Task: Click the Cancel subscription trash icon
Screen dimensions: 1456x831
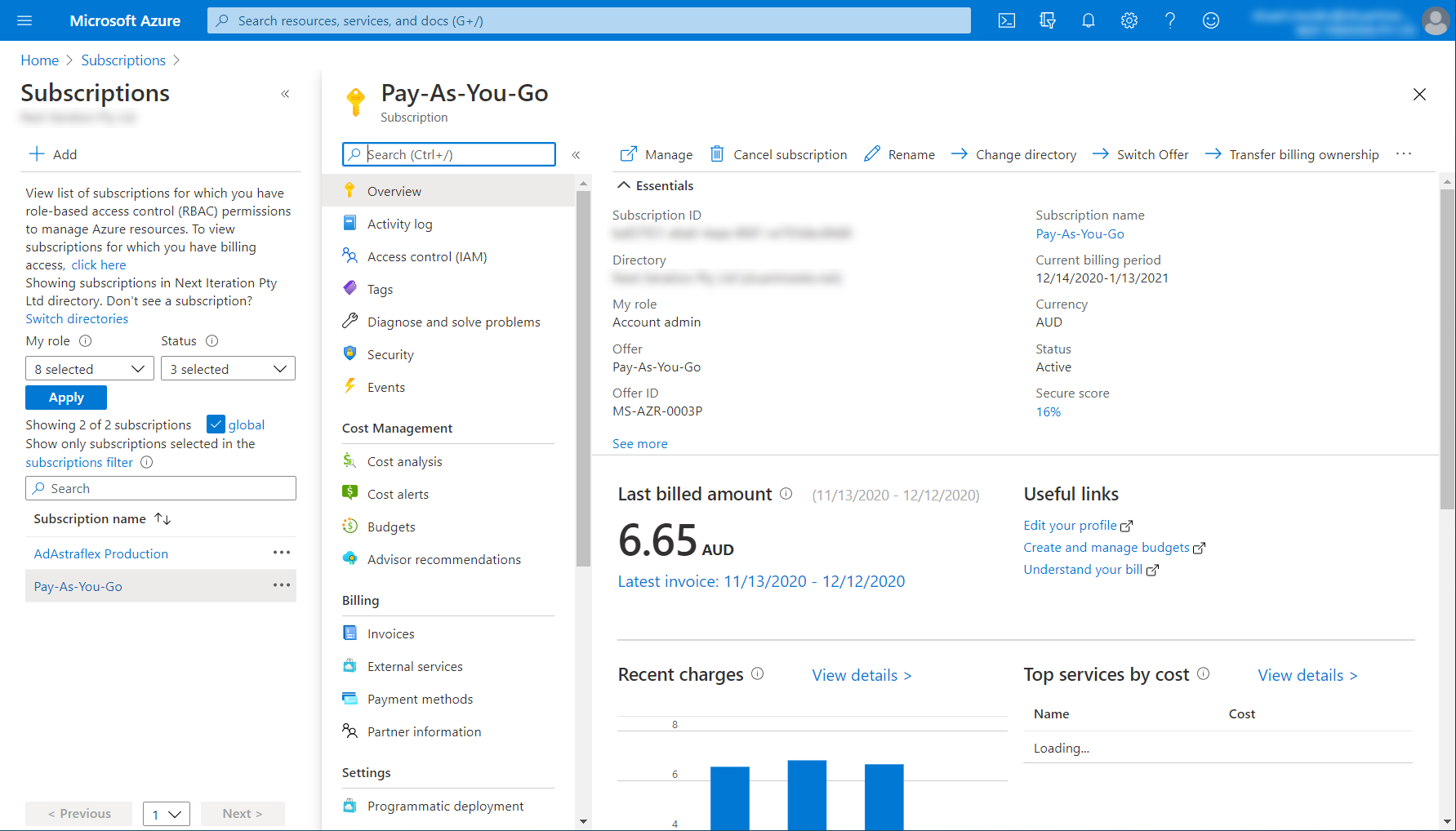Action: tap(717, 154)
